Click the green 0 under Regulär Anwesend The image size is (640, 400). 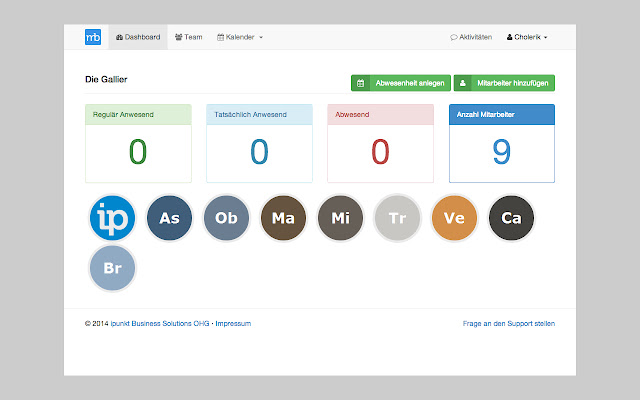(138, 152)
